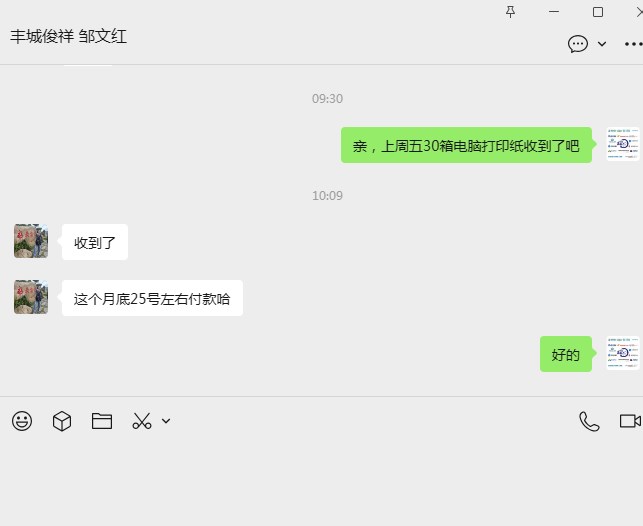Screen dimensions: 643x526
Task: Open the chat bubble icon in header
Action: [578, 44]
